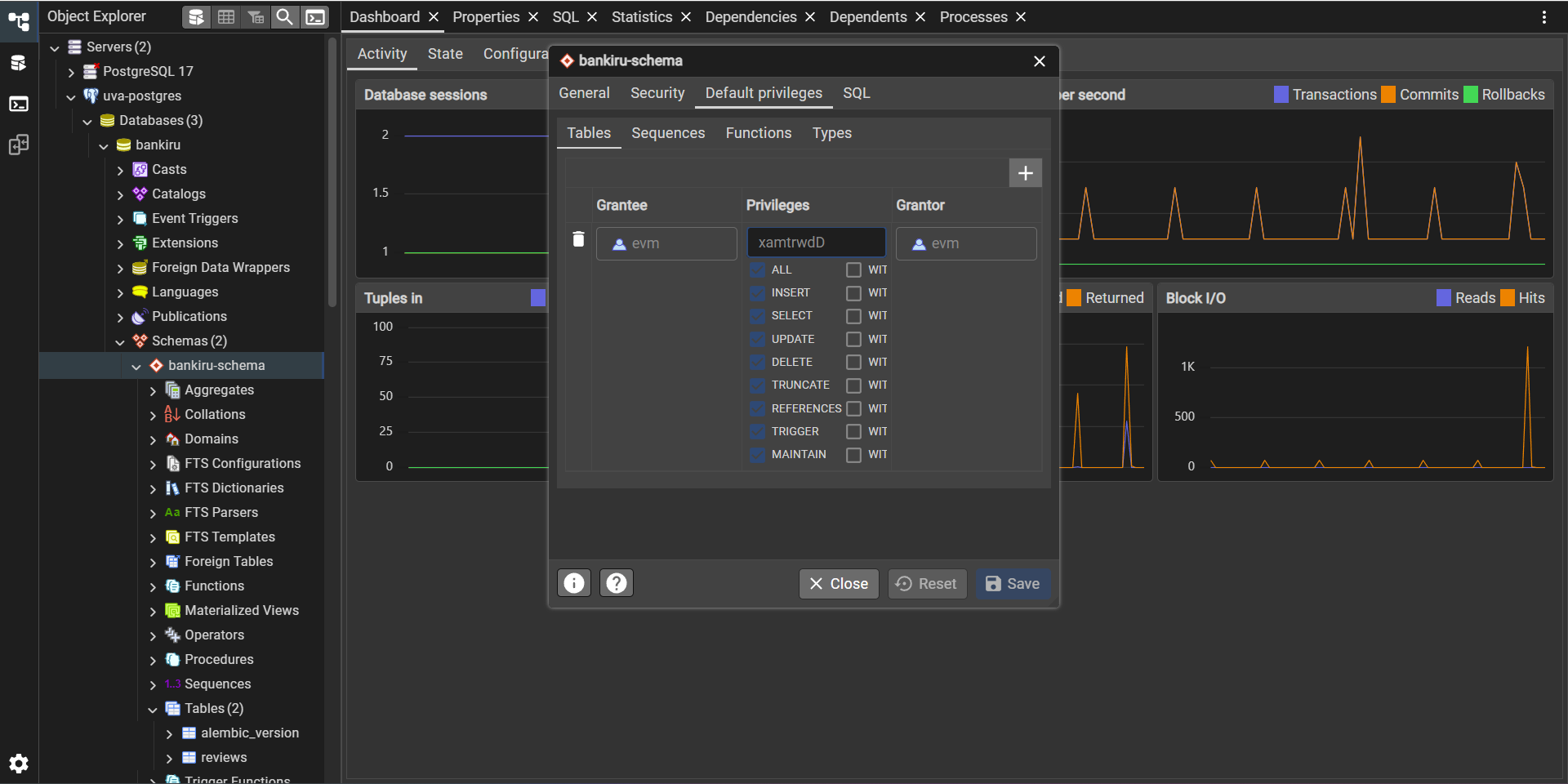Click the uva-postgres elephant server icon
The width and height of the screenshot is (1568, 784).
click(91, 96)
